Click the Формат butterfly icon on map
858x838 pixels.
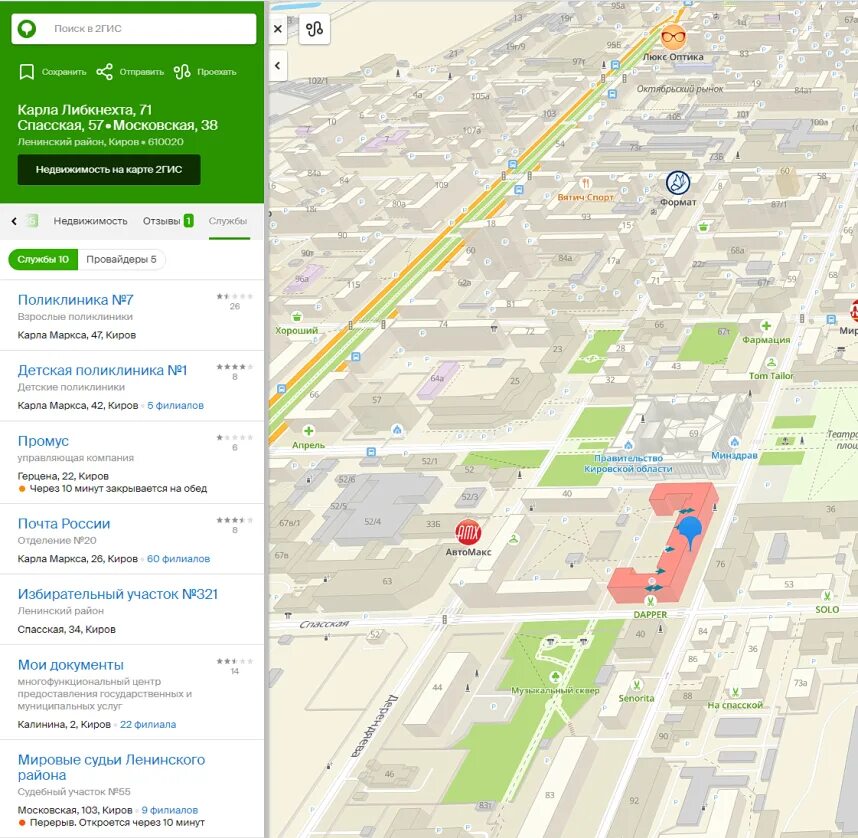pos(677,183)
